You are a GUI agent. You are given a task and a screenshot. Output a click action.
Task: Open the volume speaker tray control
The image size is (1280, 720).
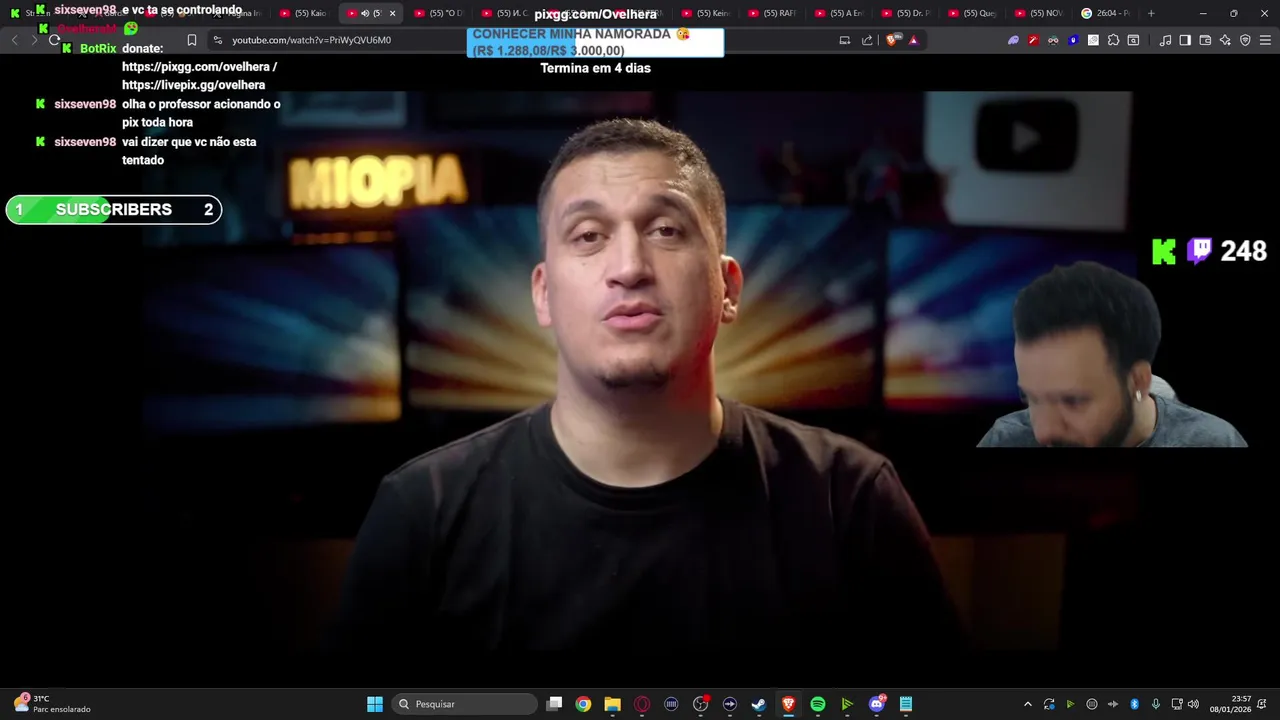[x=1193, y=704]
